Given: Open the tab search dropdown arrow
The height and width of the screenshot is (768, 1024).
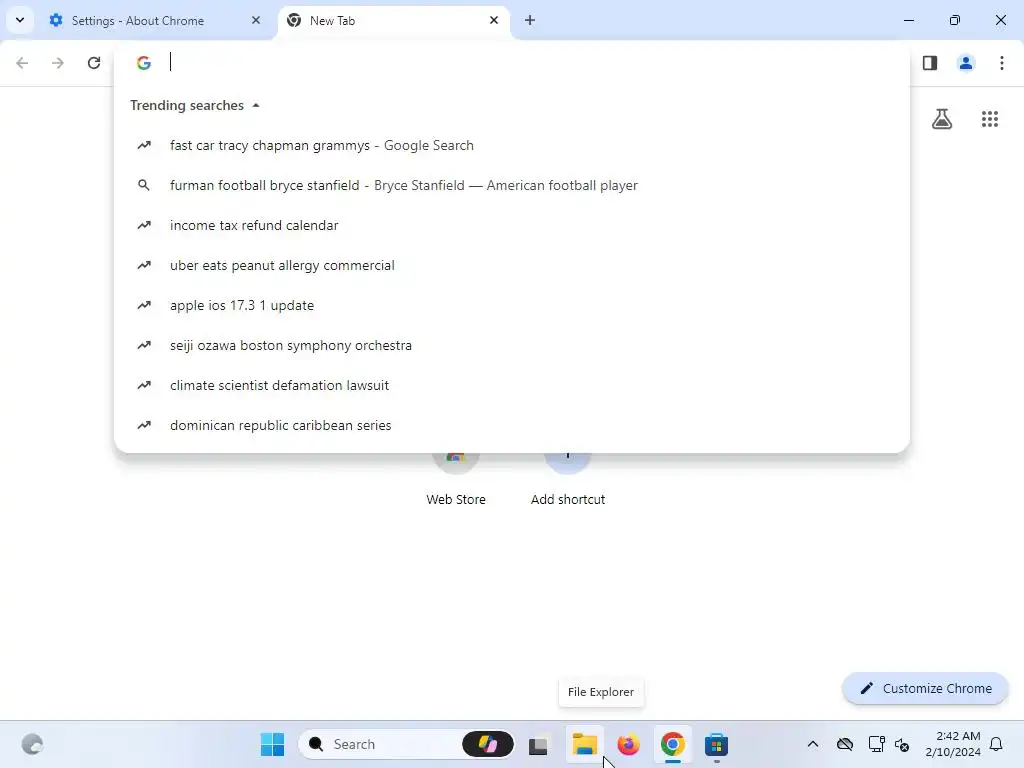Looking at the screenshot, I should [x=20, y=20].
